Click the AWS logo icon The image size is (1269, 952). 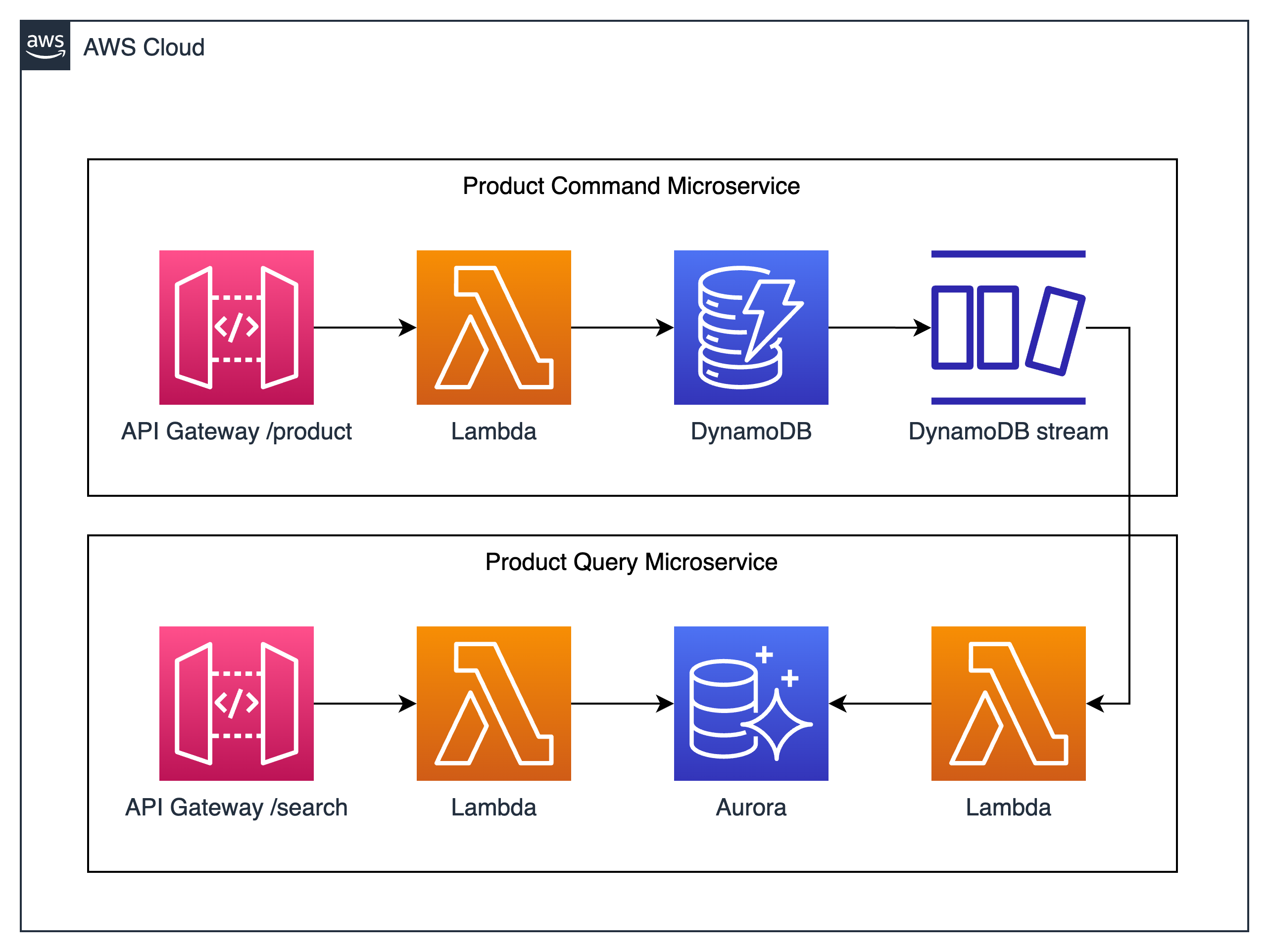46,46
